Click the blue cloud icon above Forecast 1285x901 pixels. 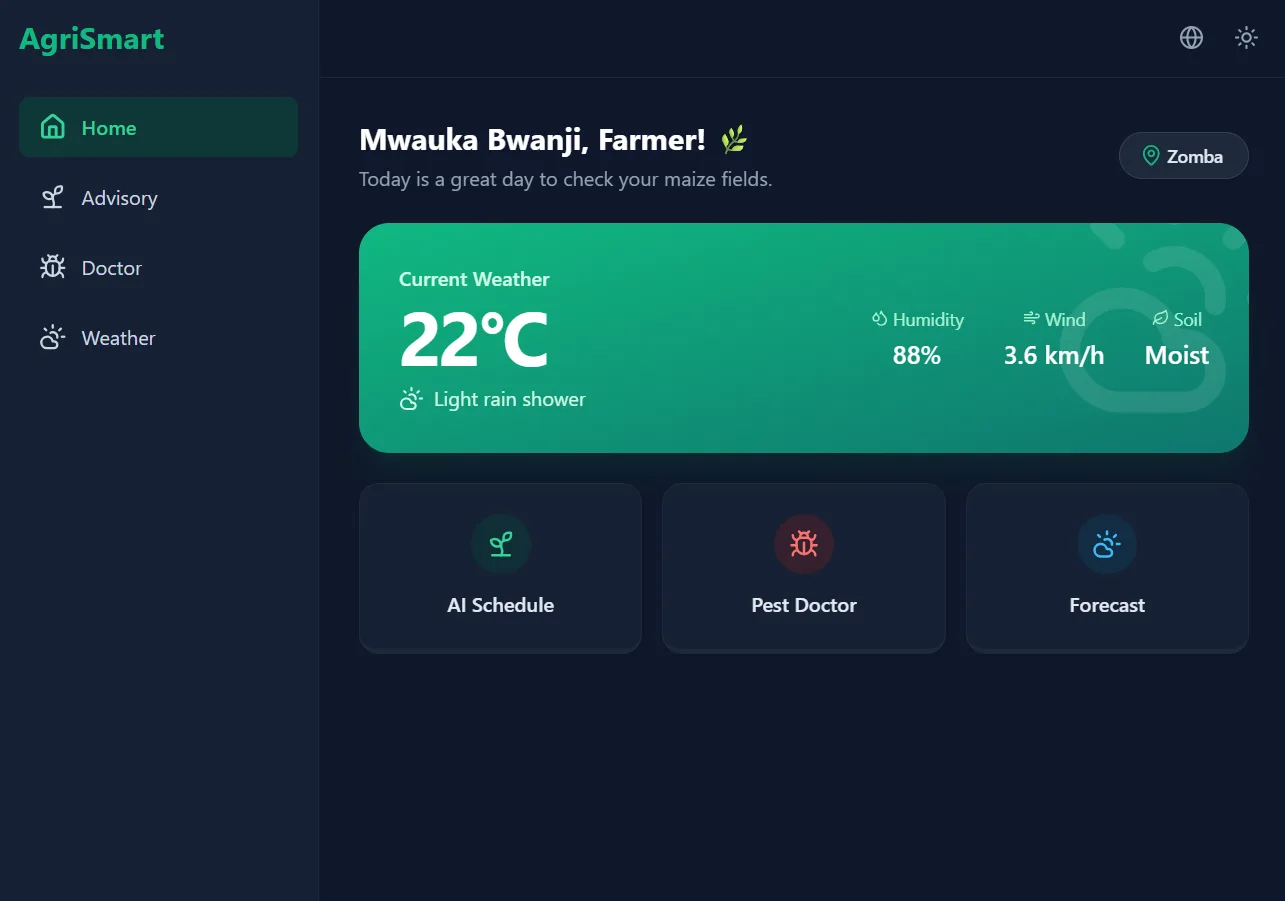[1107, 544]
